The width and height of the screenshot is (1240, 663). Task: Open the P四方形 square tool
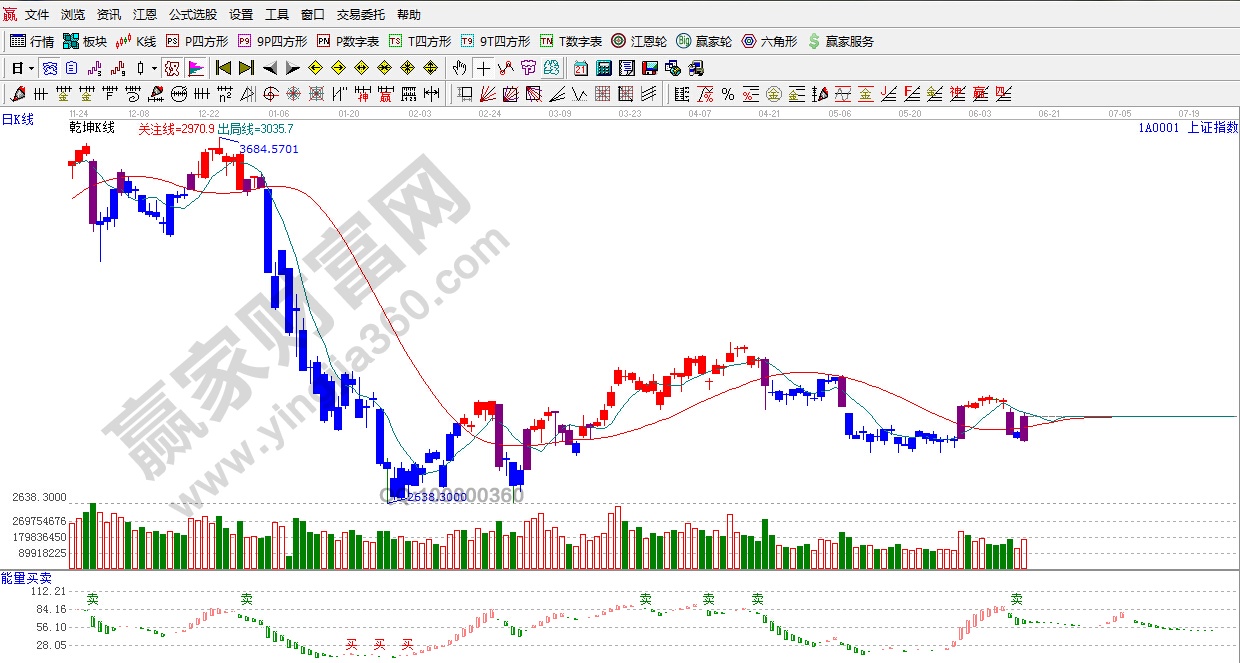[x=197, y=41]
